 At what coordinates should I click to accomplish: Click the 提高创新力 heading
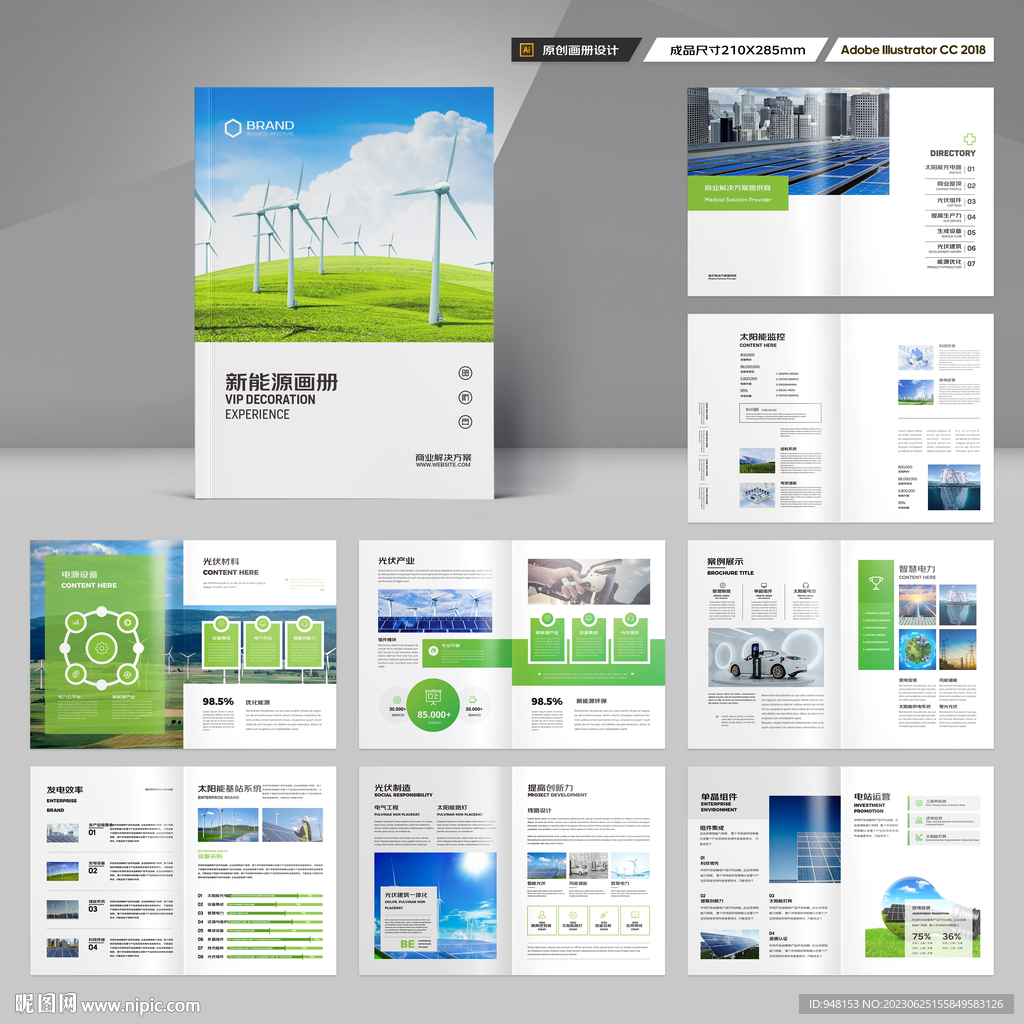pos(551,788)
